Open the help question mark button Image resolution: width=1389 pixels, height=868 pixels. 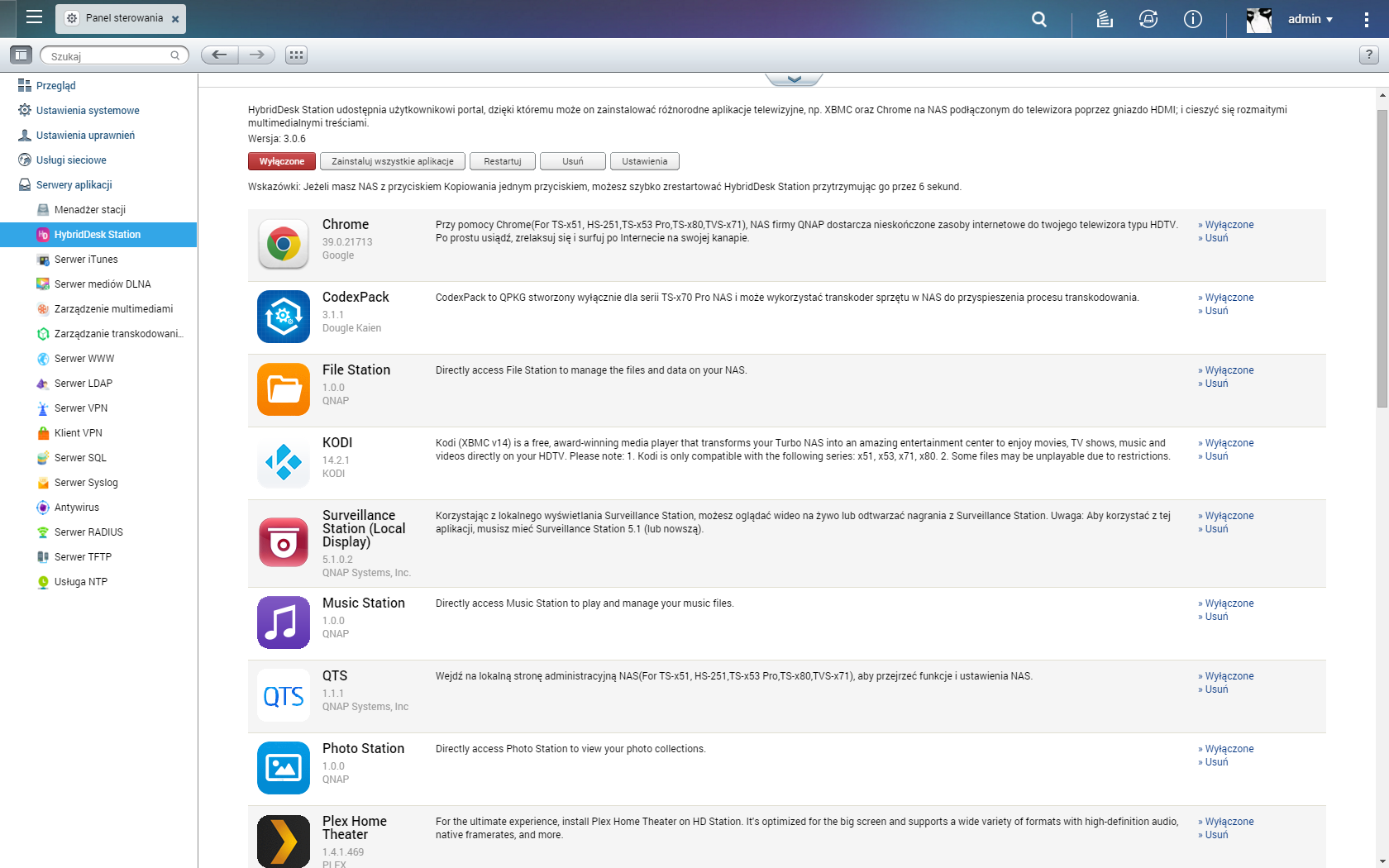tap(1369, 55)
